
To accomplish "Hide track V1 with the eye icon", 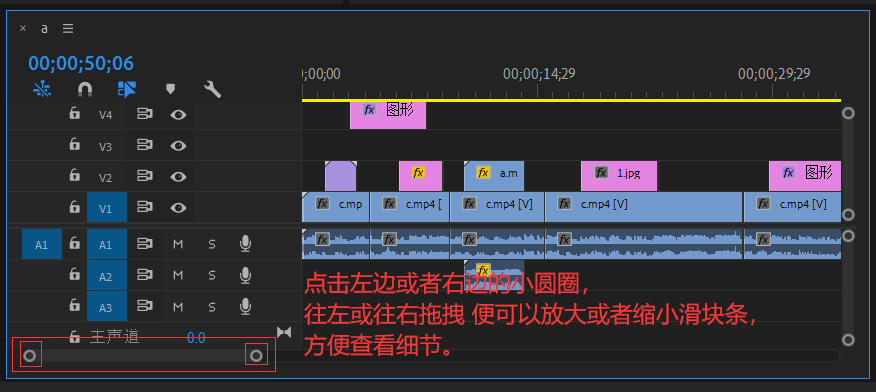I will pyautogui.click(x=178, y=208).
